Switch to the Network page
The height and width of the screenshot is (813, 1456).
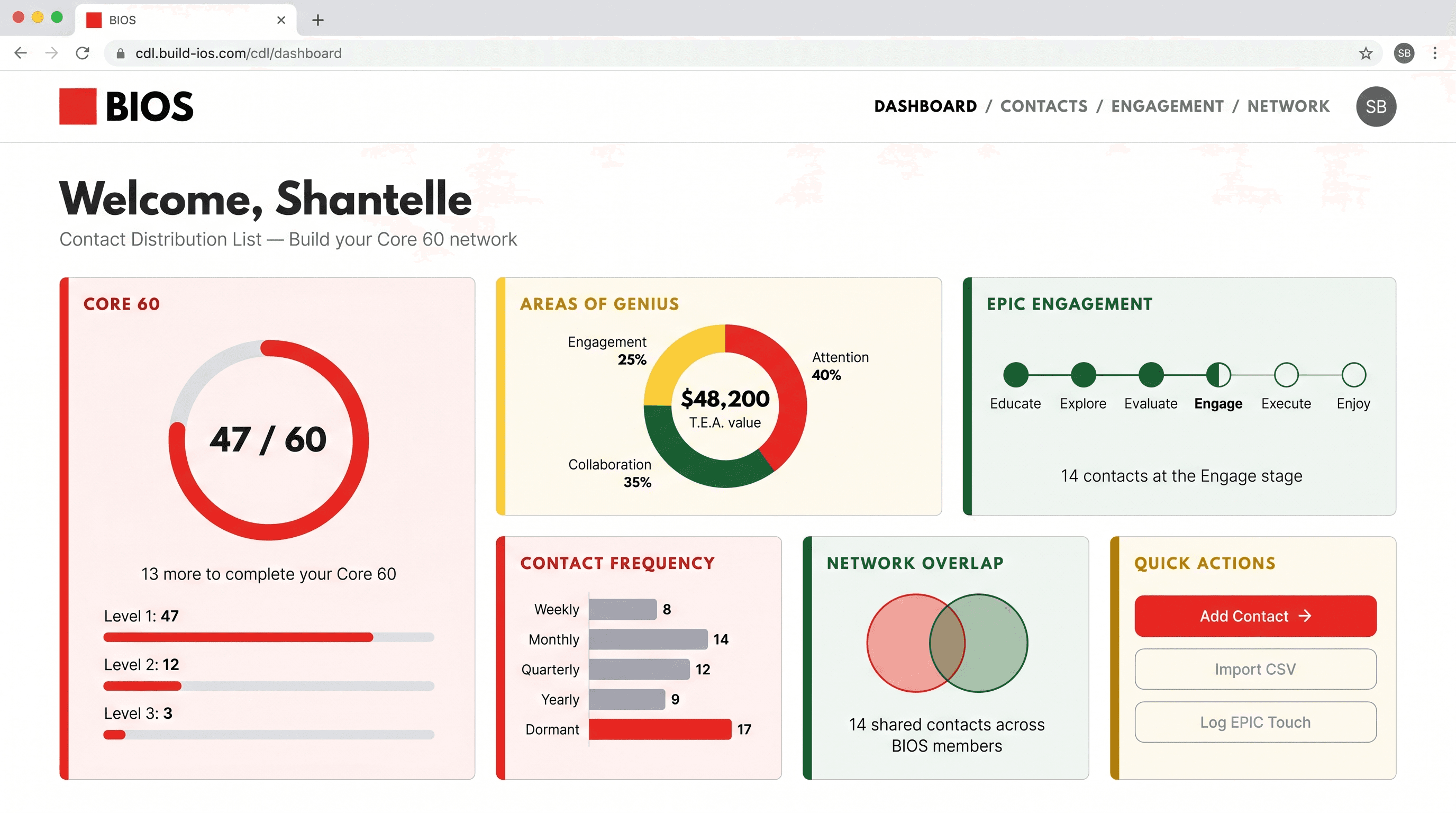(1288, 106)
